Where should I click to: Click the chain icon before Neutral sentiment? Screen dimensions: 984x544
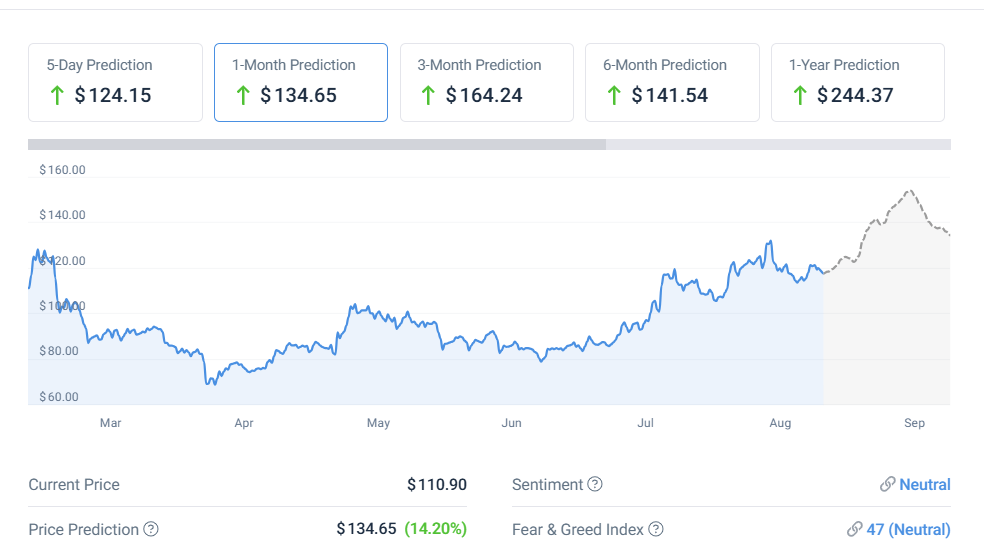click(887, 484)
